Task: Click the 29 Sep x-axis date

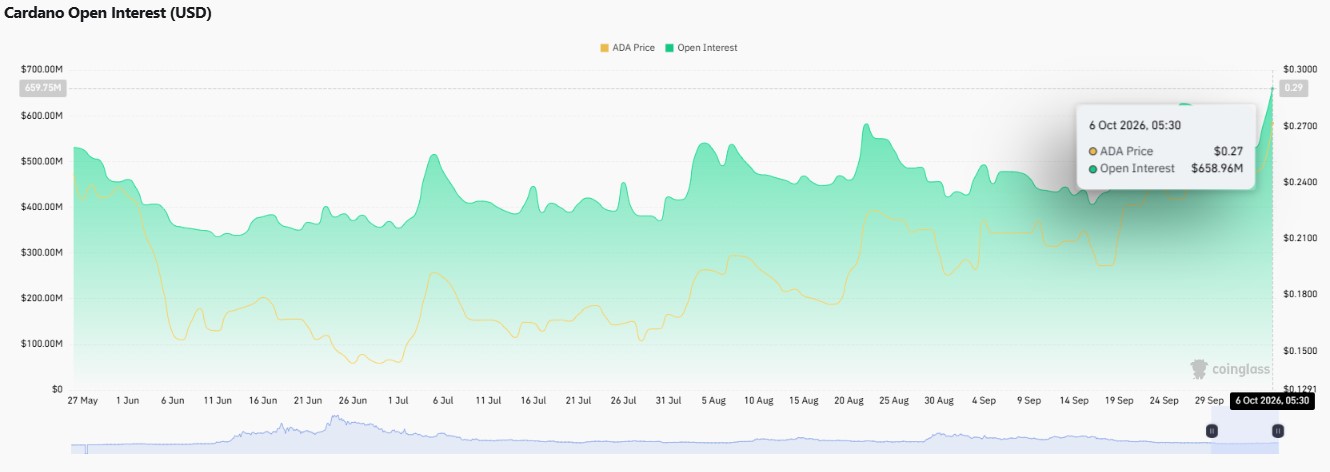Action: 1208,400
